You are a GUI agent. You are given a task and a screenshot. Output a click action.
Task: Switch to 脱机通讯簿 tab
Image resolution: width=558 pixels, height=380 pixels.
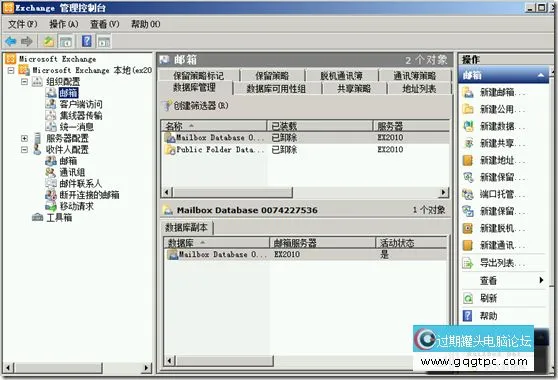[x=341, y=75]
